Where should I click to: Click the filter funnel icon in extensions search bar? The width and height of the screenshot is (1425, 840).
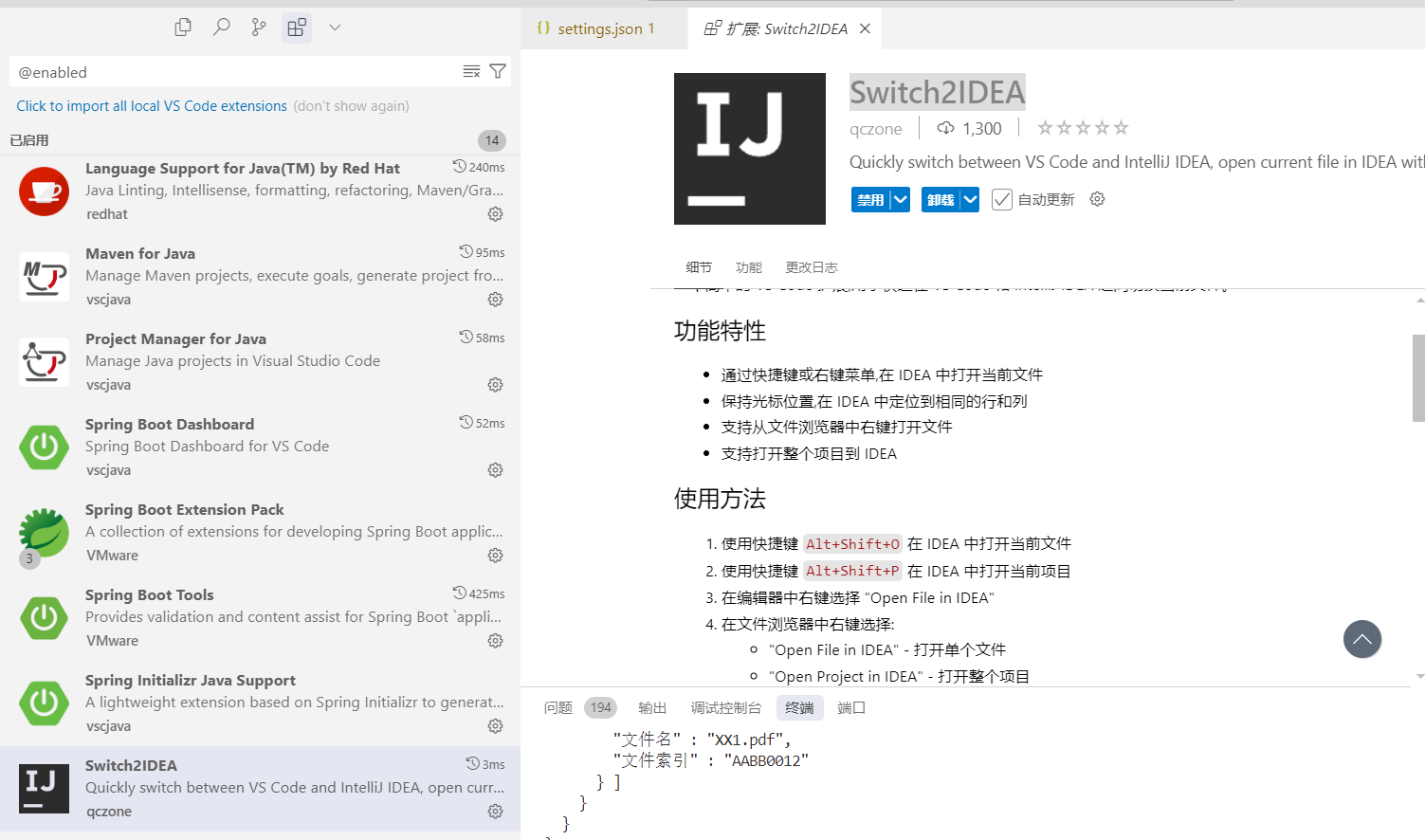[498, 71]
